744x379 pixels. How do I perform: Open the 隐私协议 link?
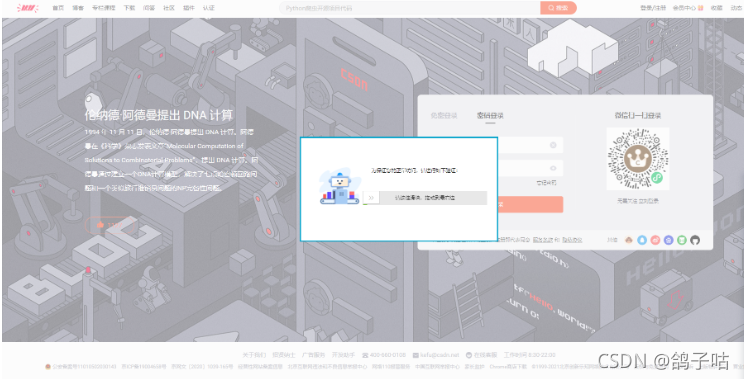572,240
